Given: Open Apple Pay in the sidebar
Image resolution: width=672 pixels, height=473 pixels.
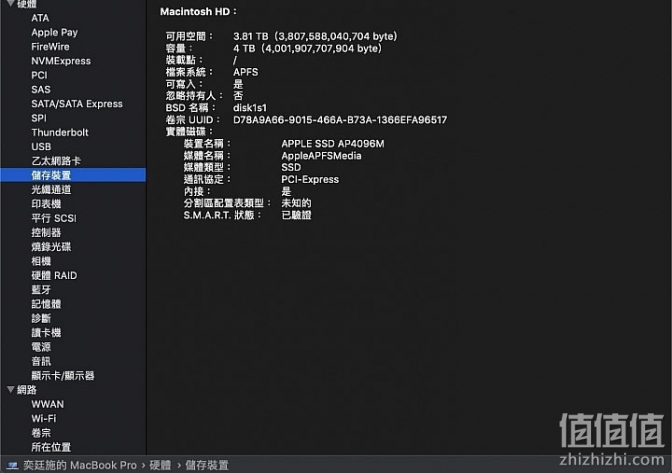Looking at the screenshot, I should 54,33.
